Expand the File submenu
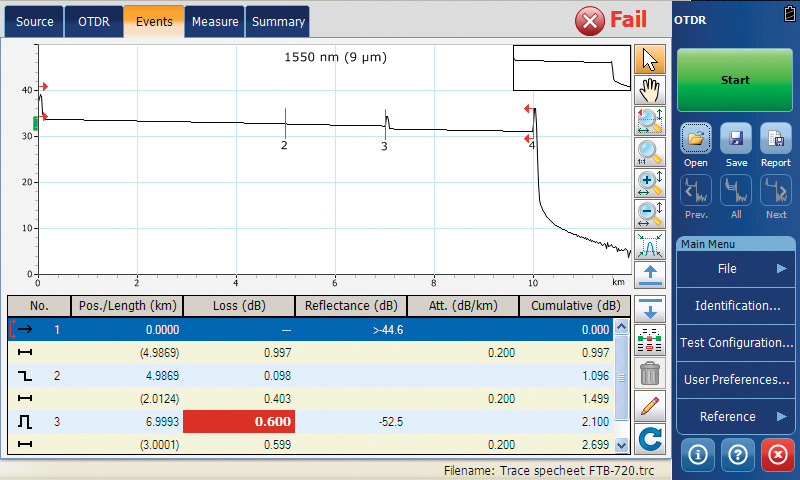Screen dimensions: 800x480 tap(735, 268)
